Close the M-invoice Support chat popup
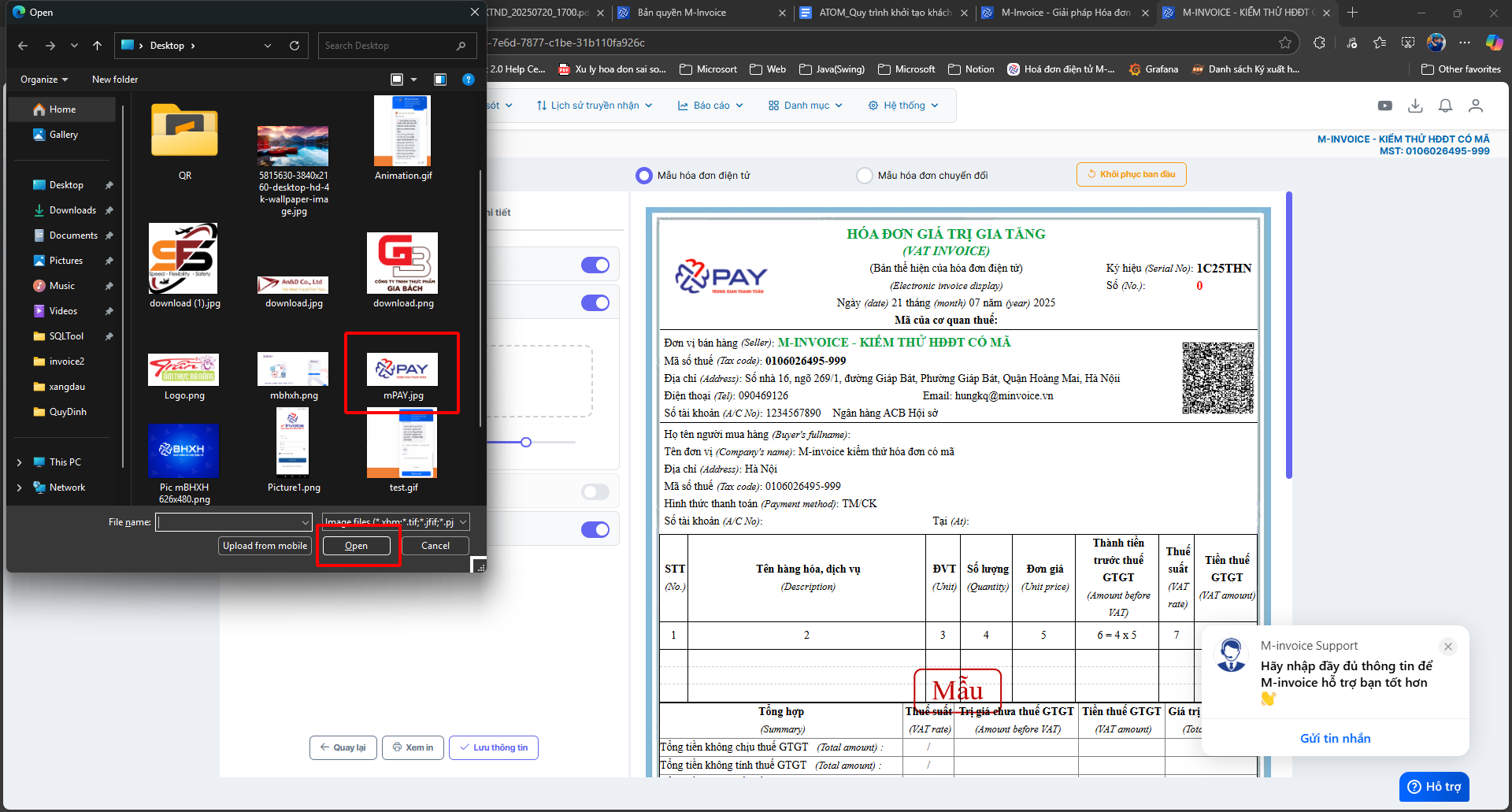Screen dimensions: 1512x812 (1448, 647)
